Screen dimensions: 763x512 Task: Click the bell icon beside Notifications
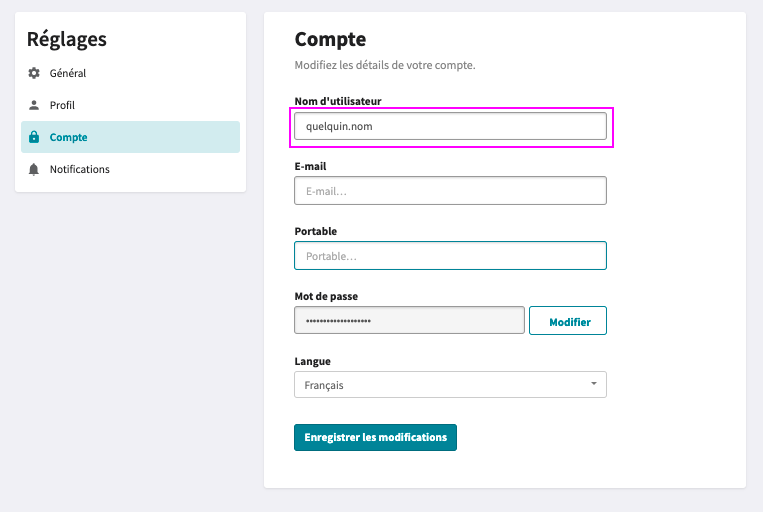pyautogui.click(x=34, y=169)
